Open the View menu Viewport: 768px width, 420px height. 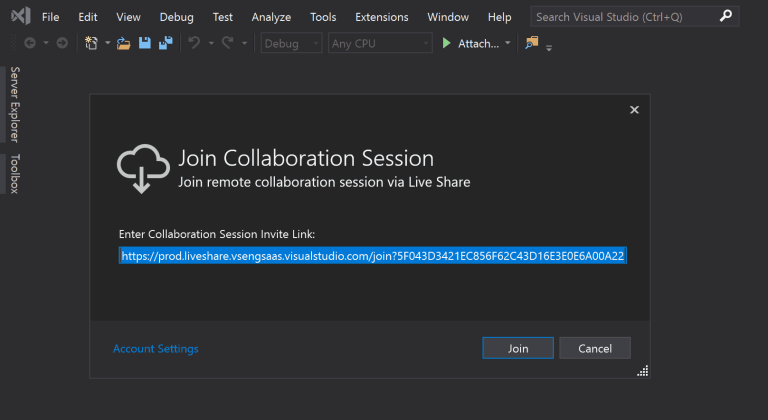128,17
